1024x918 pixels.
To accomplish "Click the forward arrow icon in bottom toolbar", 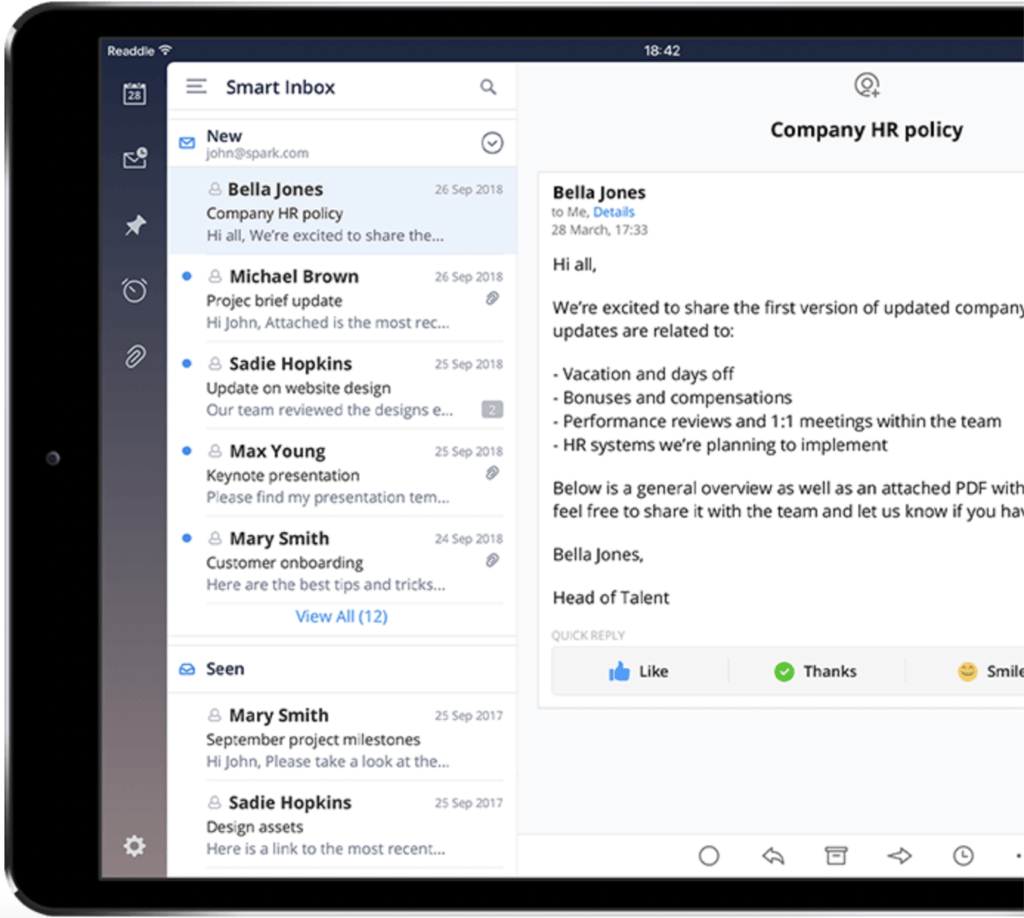I will (x=899, y=855).
